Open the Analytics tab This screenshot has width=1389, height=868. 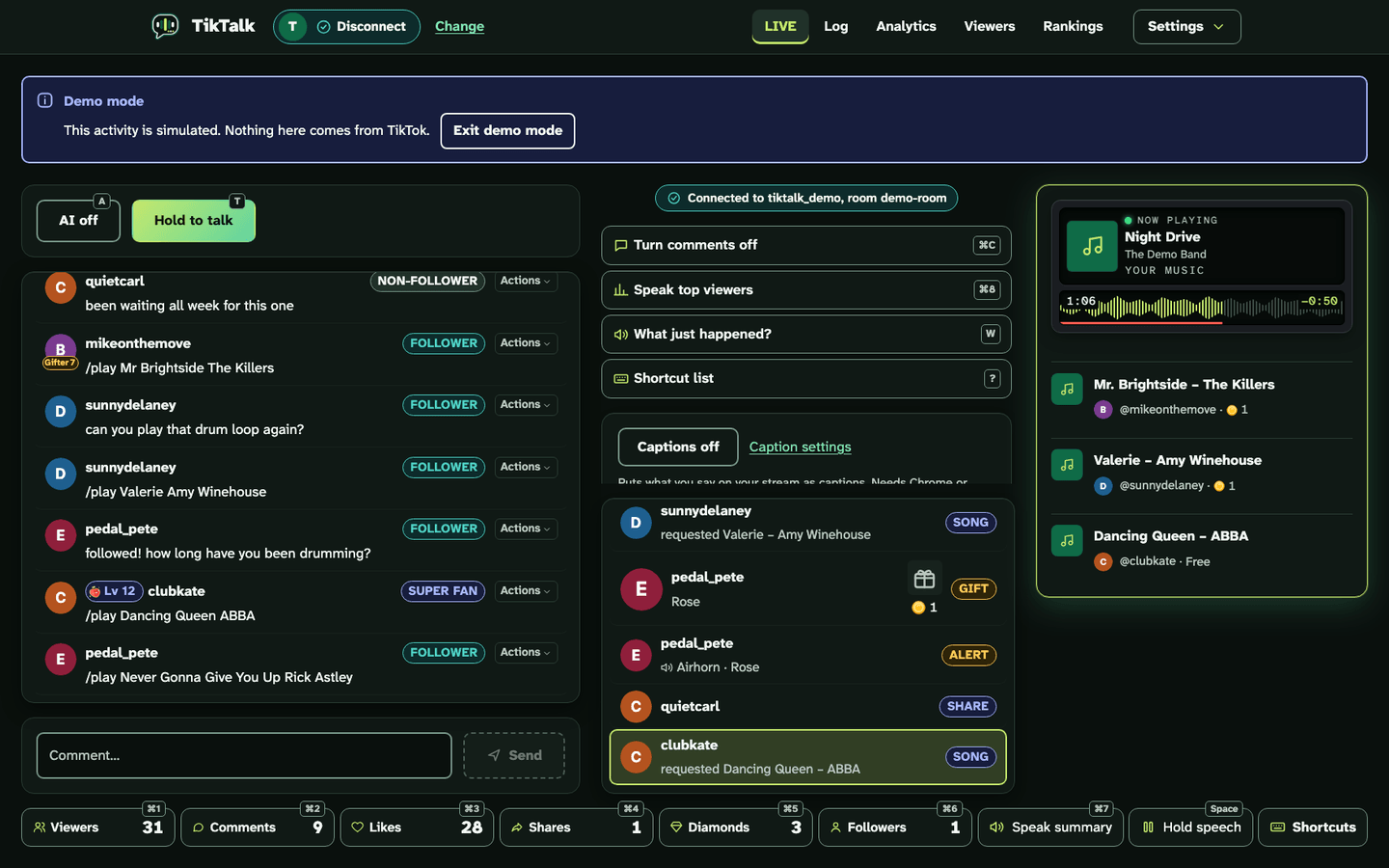pos(906,26)
